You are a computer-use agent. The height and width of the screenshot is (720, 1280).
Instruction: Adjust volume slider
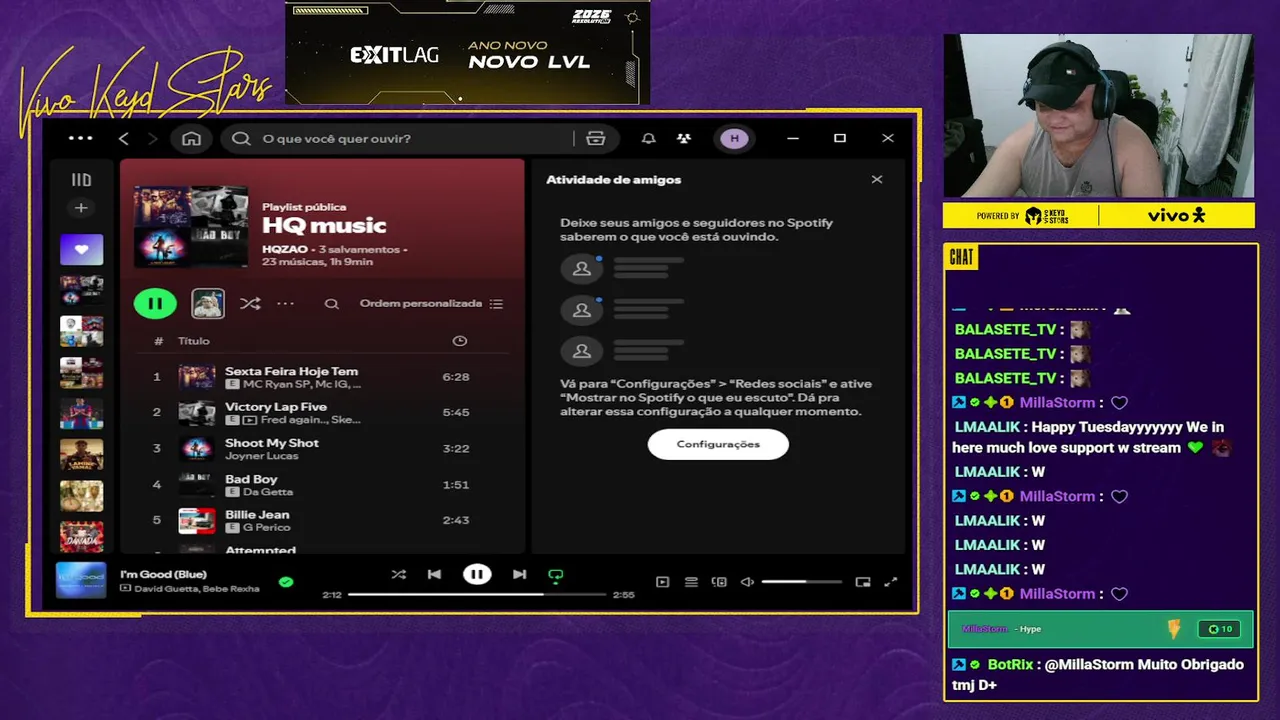(x=801, y=581)
